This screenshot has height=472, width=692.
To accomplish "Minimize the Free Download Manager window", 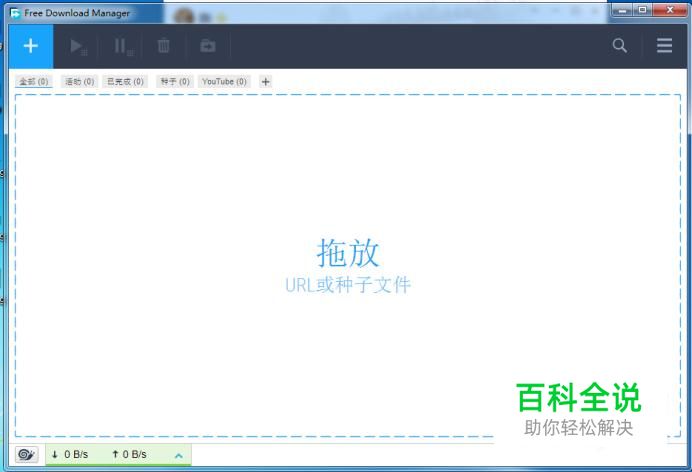I will point(622,10).
